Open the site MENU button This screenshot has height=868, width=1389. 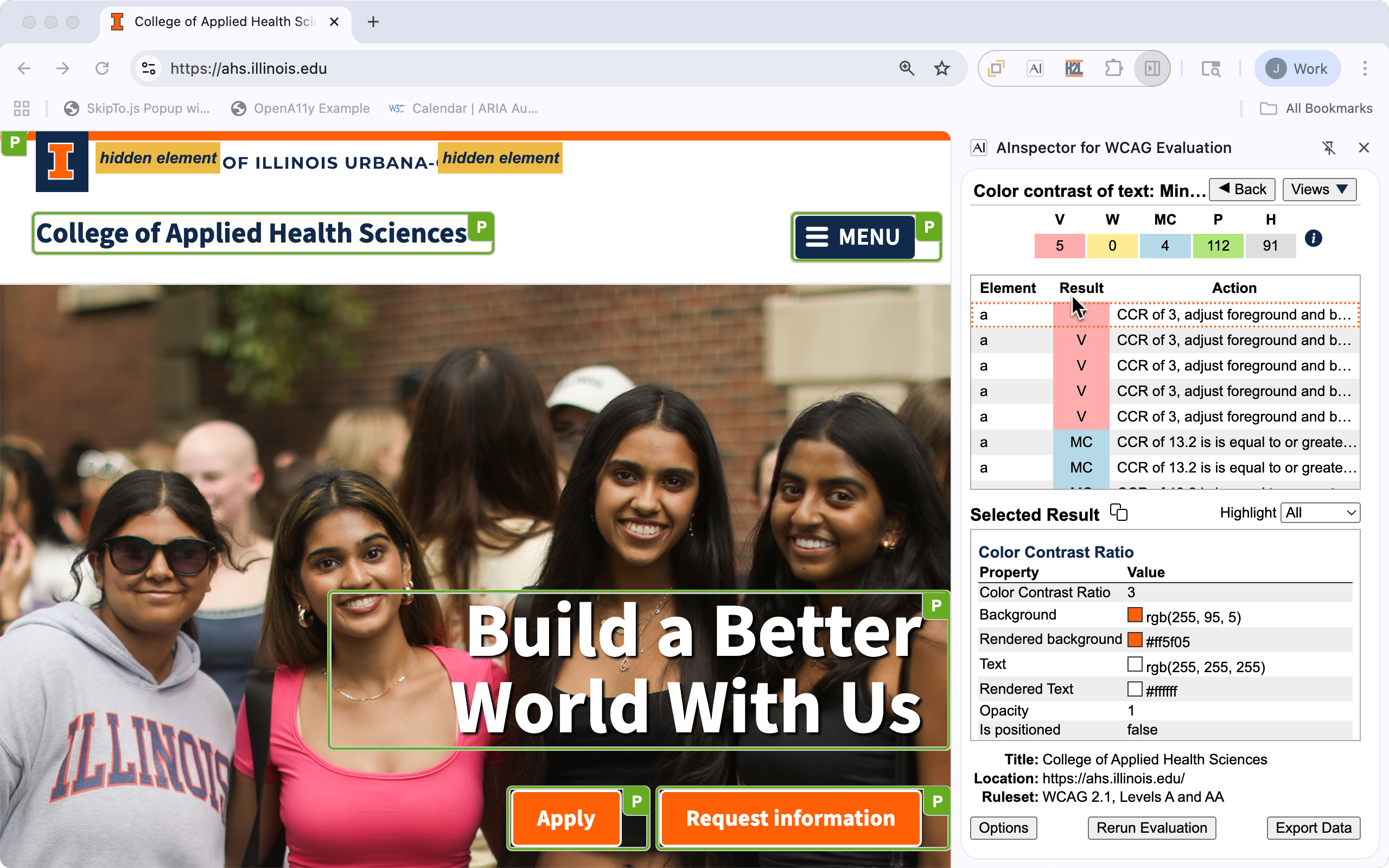coord(853,237)
